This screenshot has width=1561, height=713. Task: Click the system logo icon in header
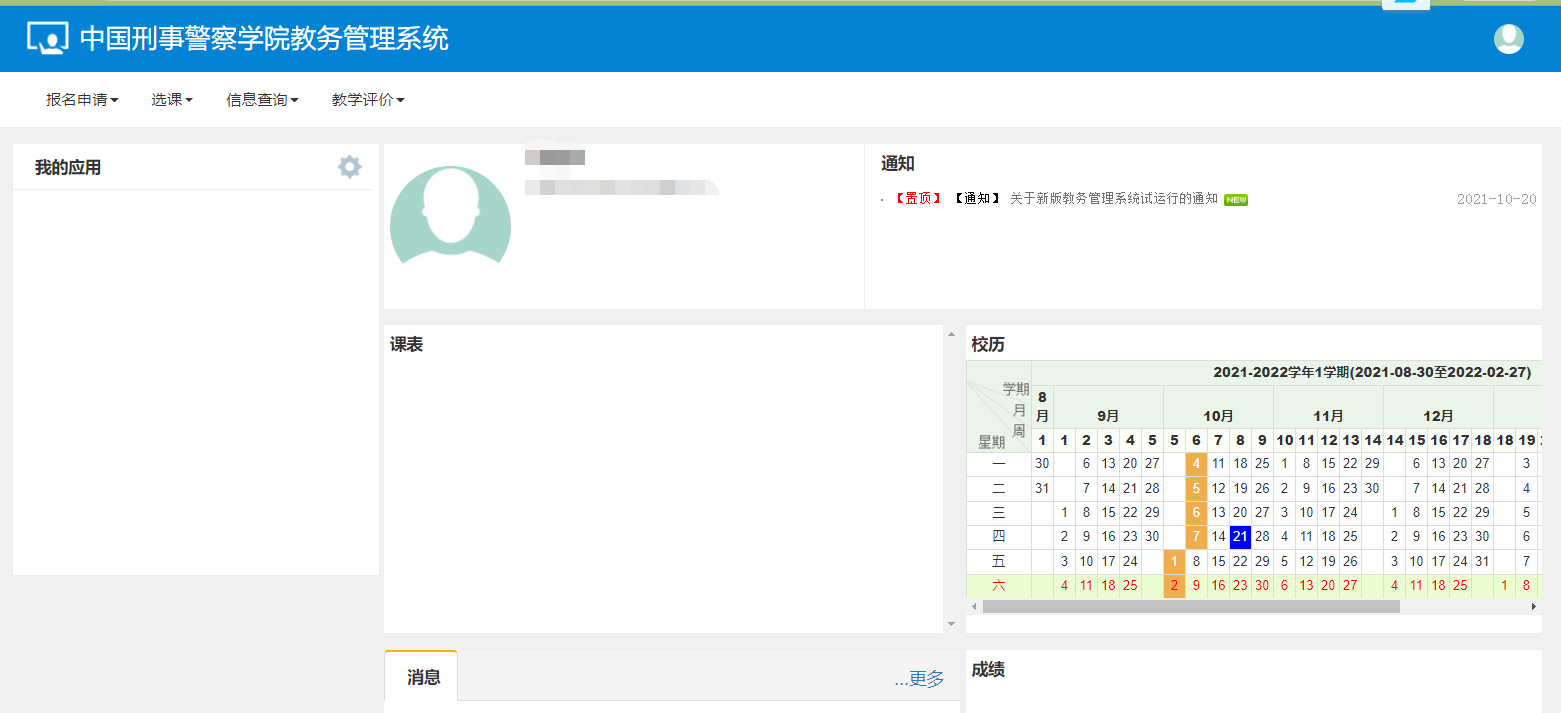coord(47,39)
